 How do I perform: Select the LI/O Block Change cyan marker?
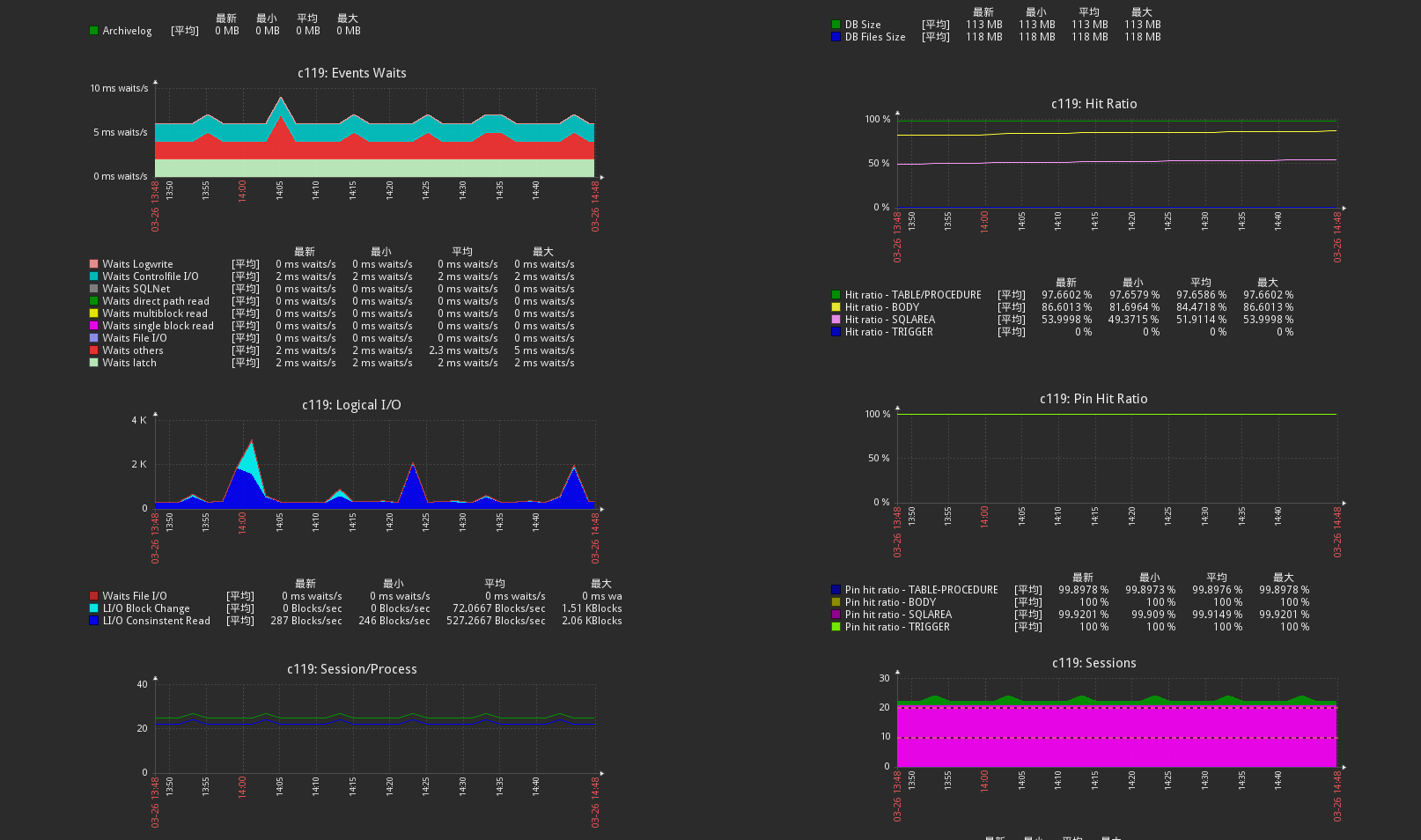pos(93,608)
